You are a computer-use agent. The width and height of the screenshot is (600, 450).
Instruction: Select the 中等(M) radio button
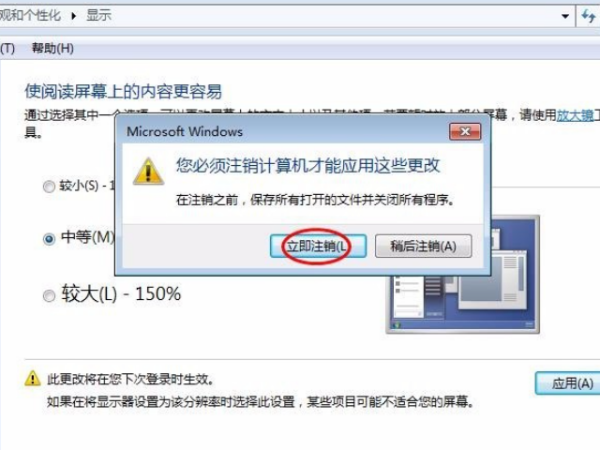click(x=49, y=239)
